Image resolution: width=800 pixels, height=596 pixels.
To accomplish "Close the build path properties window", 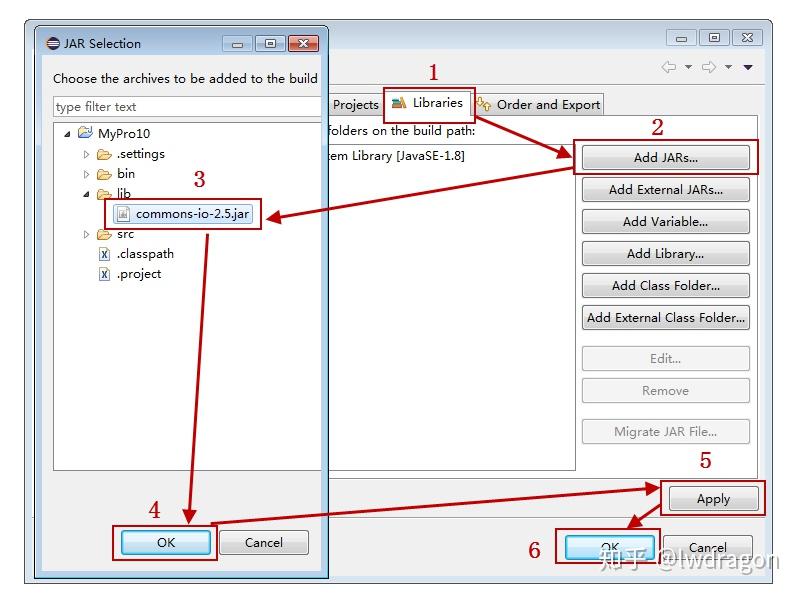I will coord(747,38).
